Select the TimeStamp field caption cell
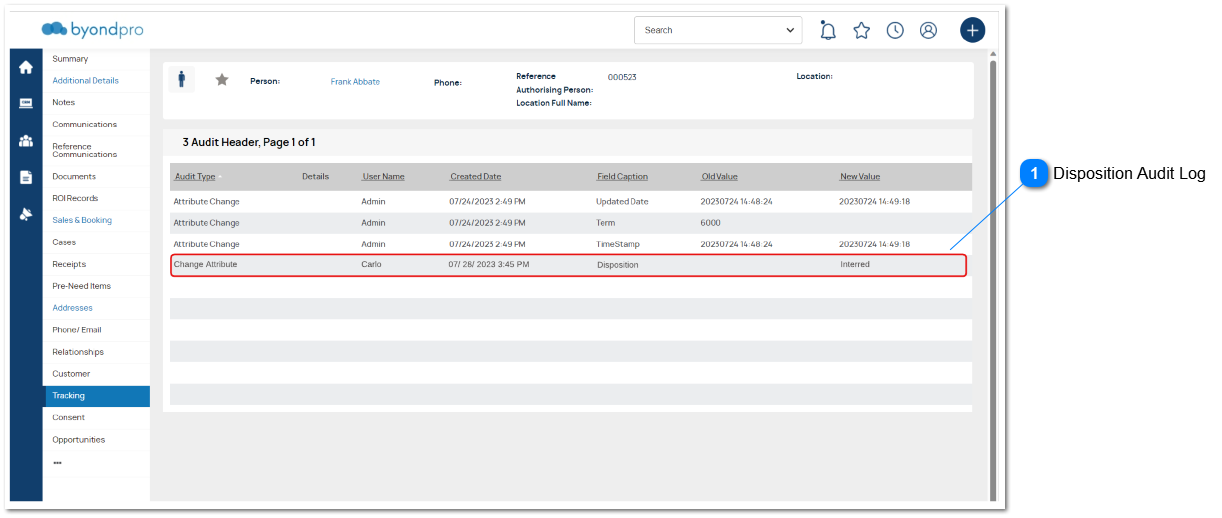Screen dimensions: 1222x518 point(617,245)
